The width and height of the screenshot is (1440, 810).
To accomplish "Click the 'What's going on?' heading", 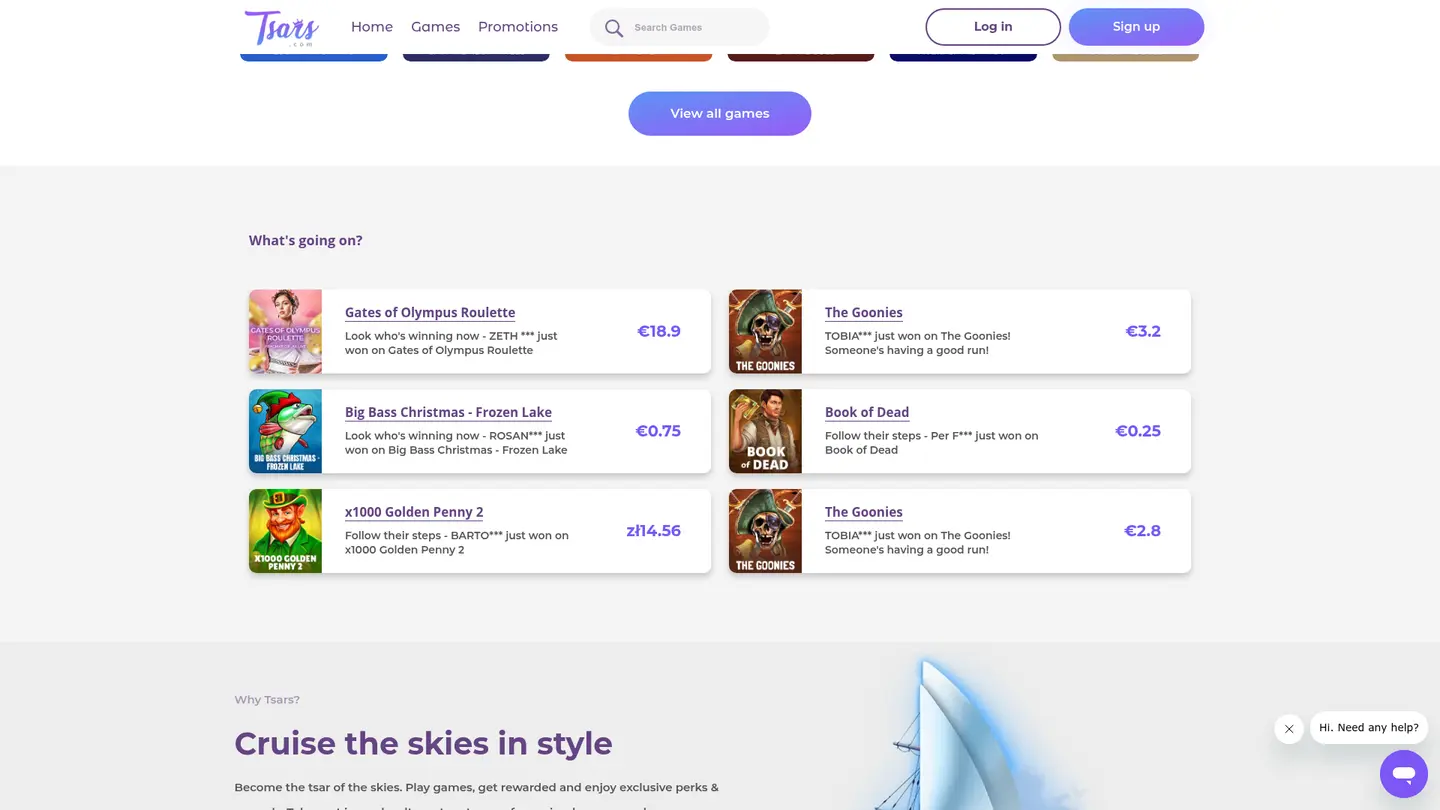I will (306, 241).
